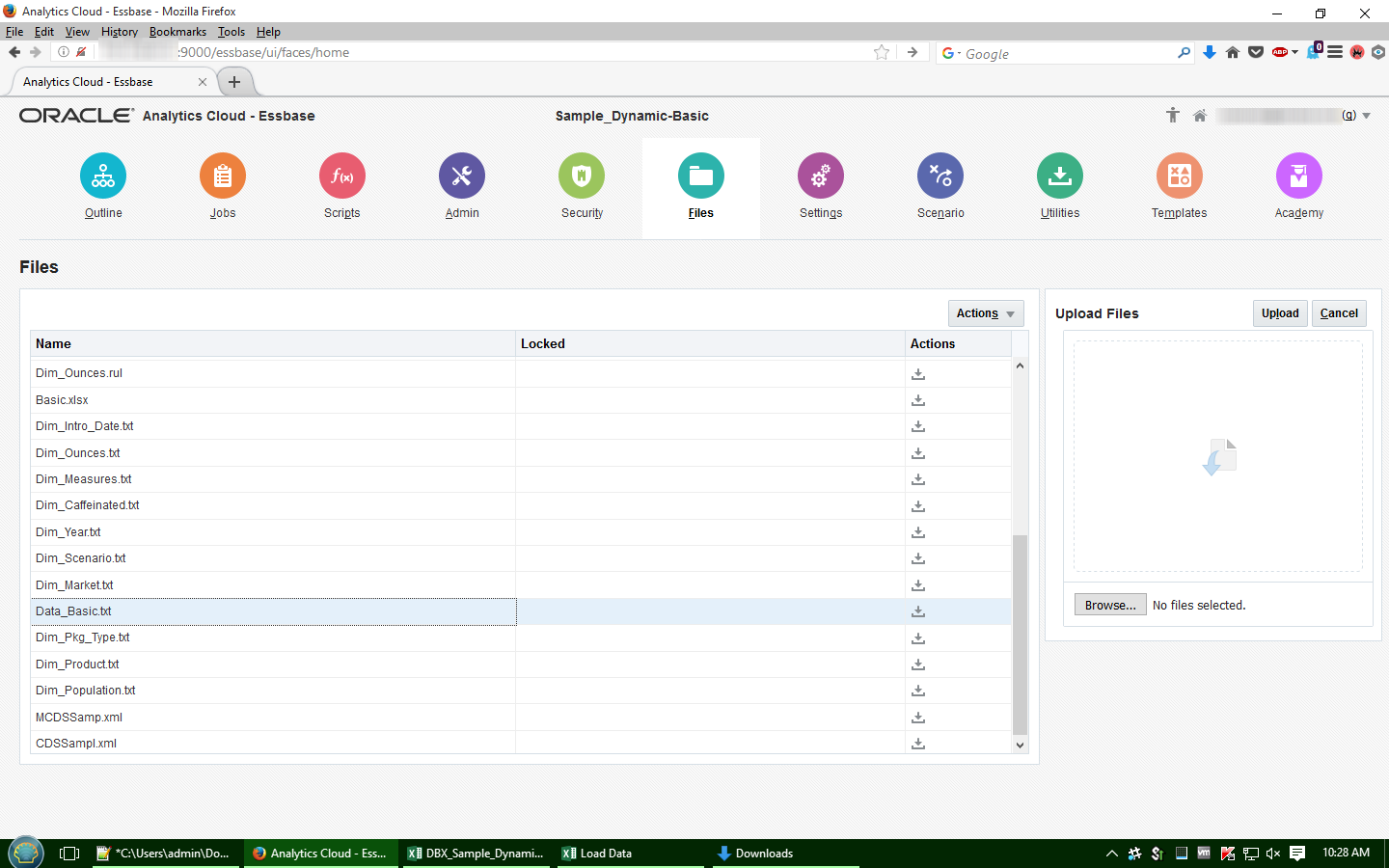Open the Security section icon
The height and width of the screenshot is (868, 1389).
click(582, 176)
